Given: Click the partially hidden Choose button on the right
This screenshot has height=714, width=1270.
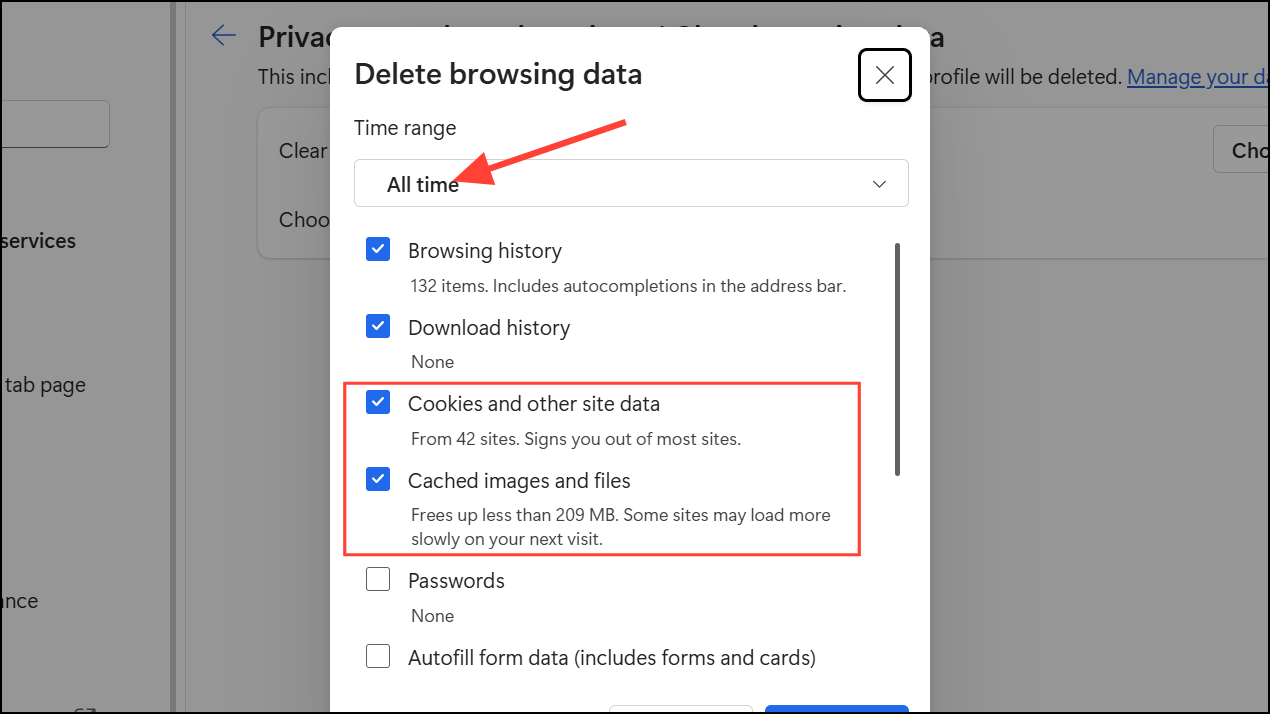Looking at the screenshot, I should click(1242, 150).
